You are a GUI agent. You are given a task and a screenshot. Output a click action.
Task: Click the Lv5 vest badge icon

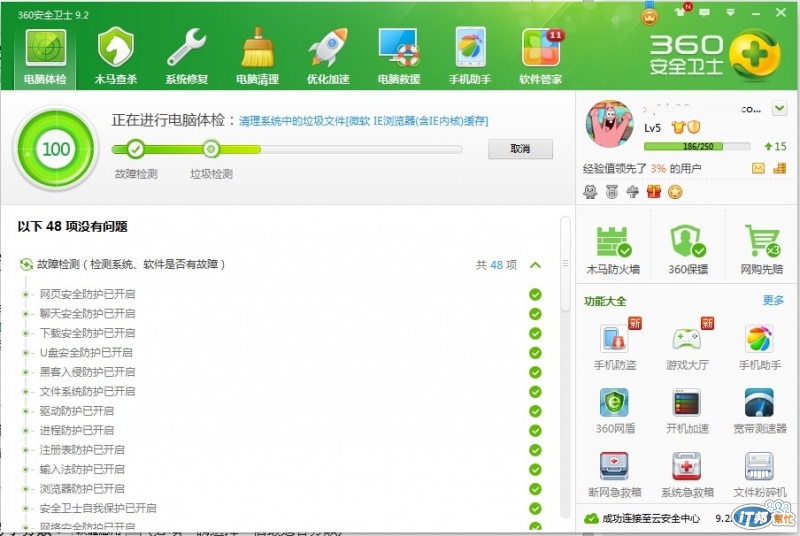click(x=678, y=127)
